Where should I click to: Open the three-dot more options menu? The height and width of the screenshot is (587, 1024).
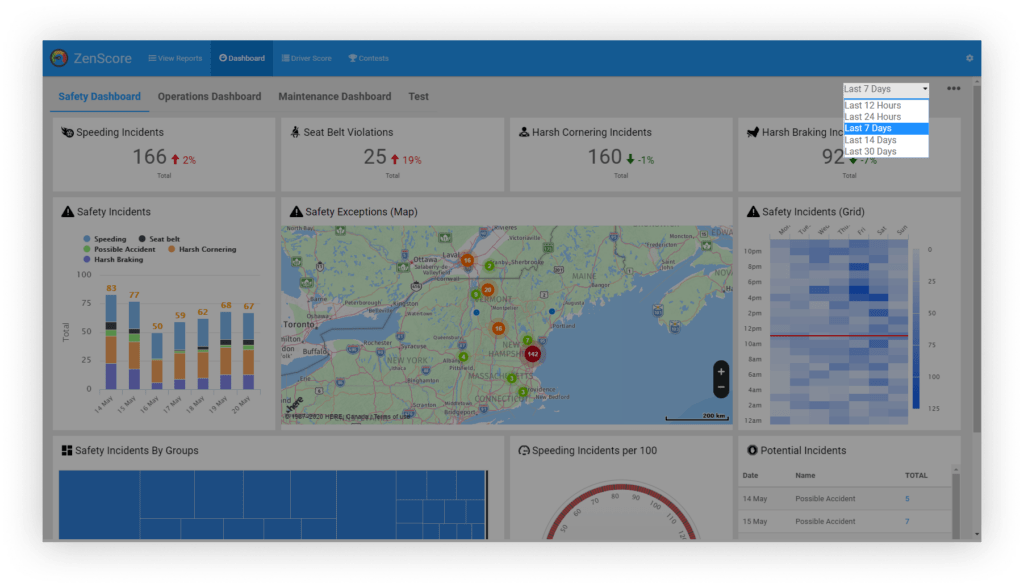tap(953, 88)
